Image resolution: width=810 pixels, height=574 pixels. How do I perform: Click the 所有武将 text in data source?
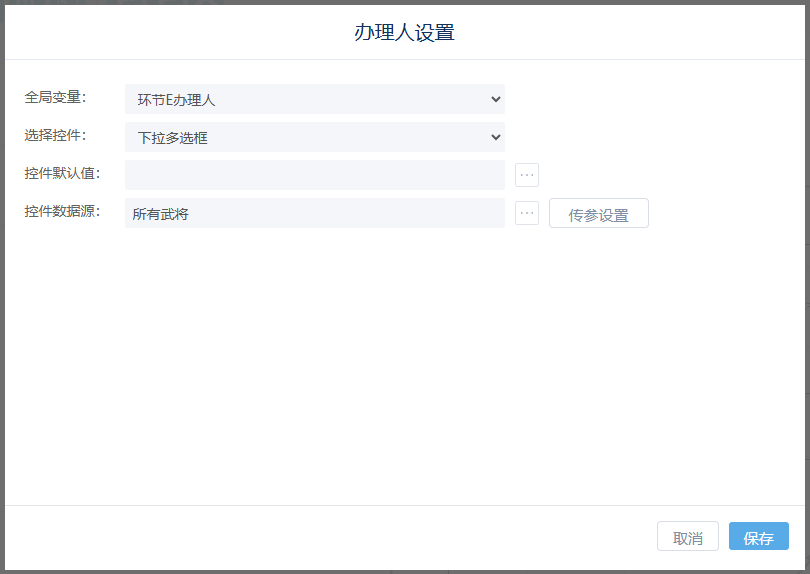[160, 214]
